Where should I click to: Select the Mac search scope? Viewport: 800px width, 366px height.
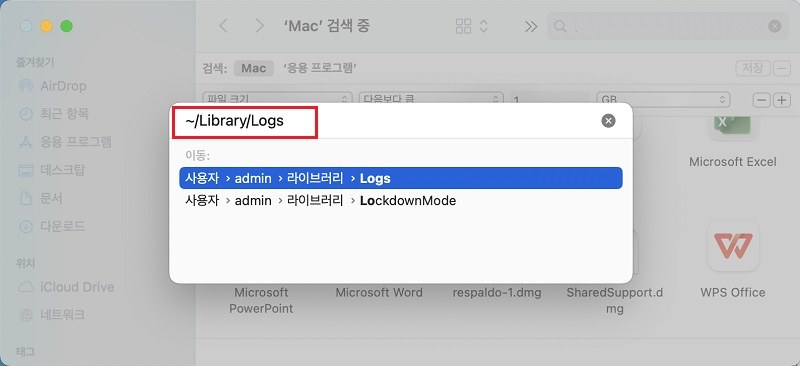(x=254, y=68)
